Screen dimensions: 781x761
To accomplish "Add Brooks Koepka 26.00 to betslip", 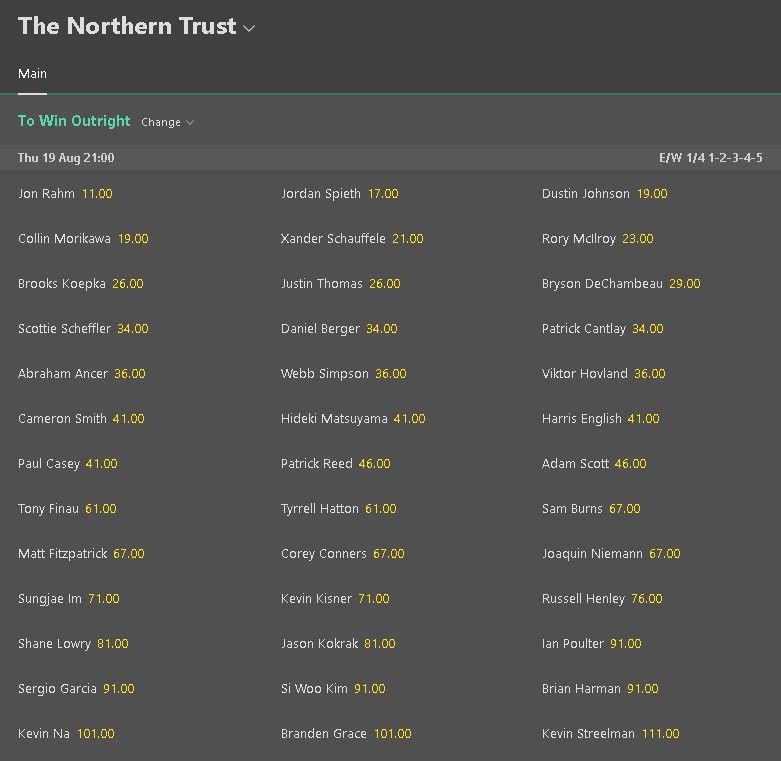I will [127, 284].
